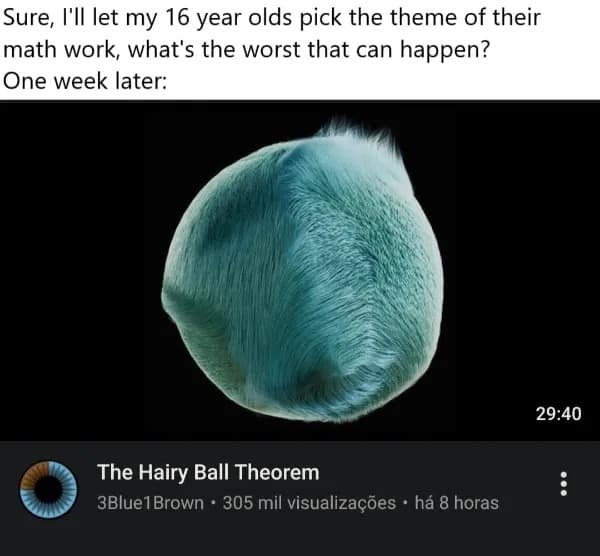
Task: Click the 305 mil visualizações view count
Action: [x=309, y=503]
